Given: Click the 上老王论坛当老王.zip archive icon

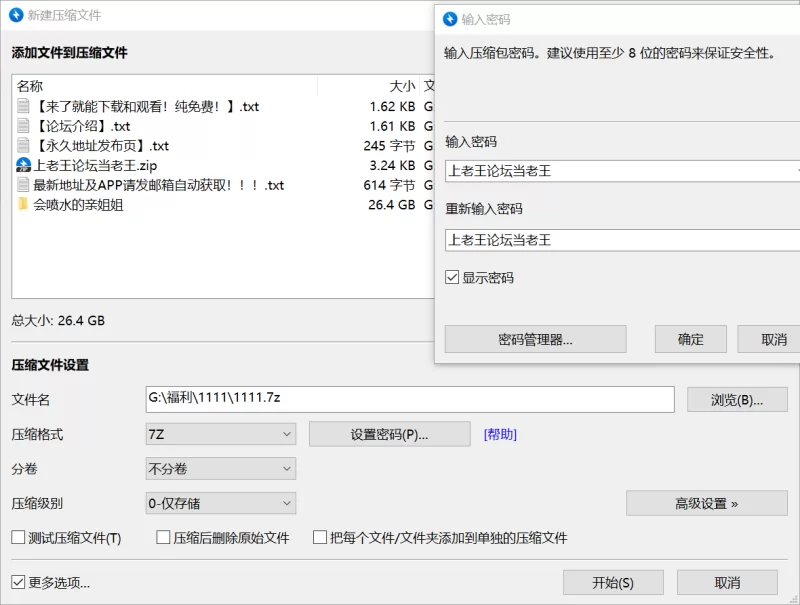Looking at the screenshot, I should (x=24, y=165).
